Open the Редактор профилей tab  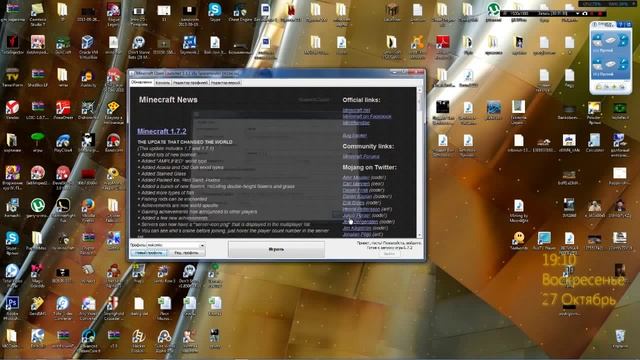(x=190, y=82)
